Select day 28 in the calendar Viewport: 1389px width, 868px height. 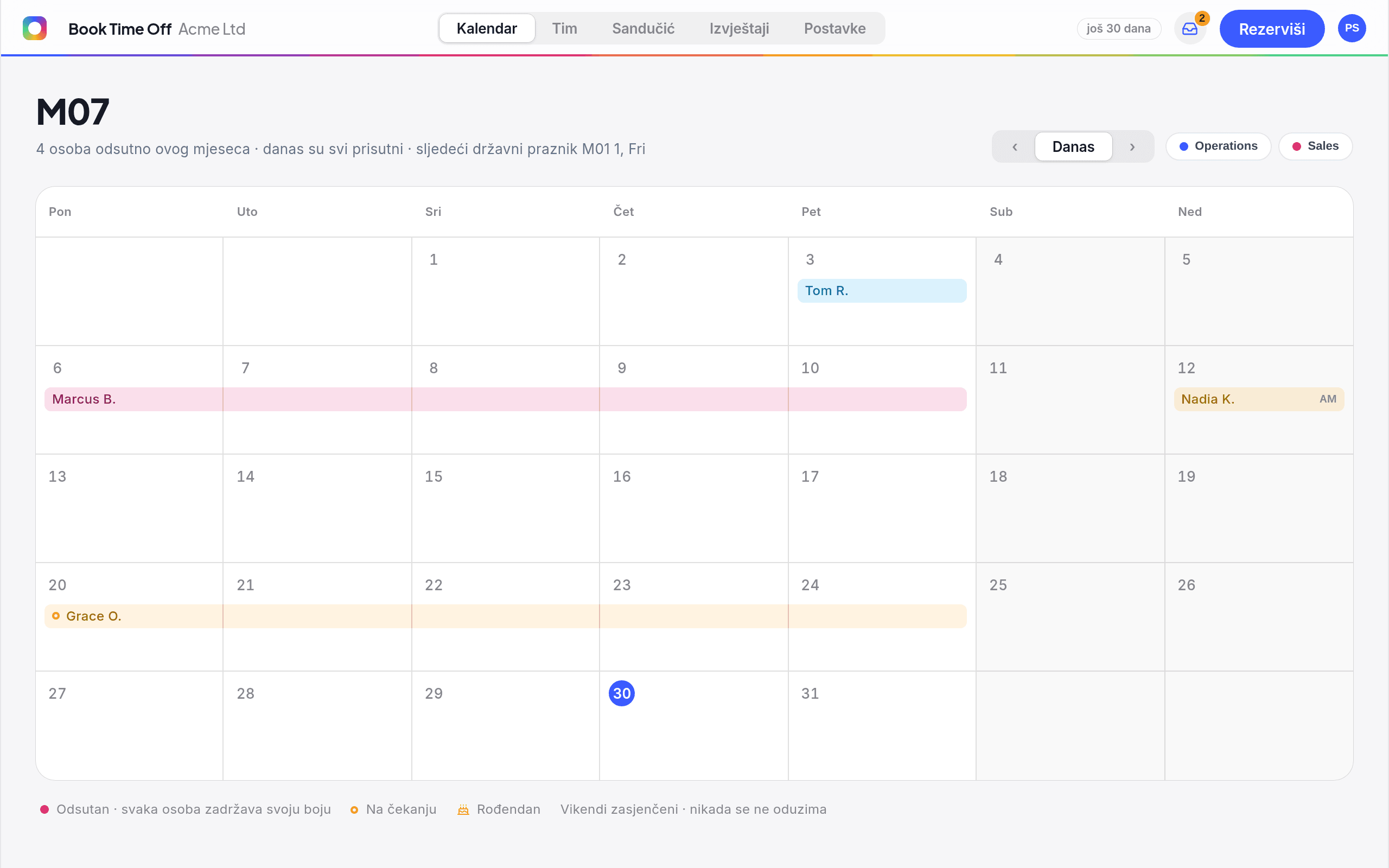click(x=246, y=693)
